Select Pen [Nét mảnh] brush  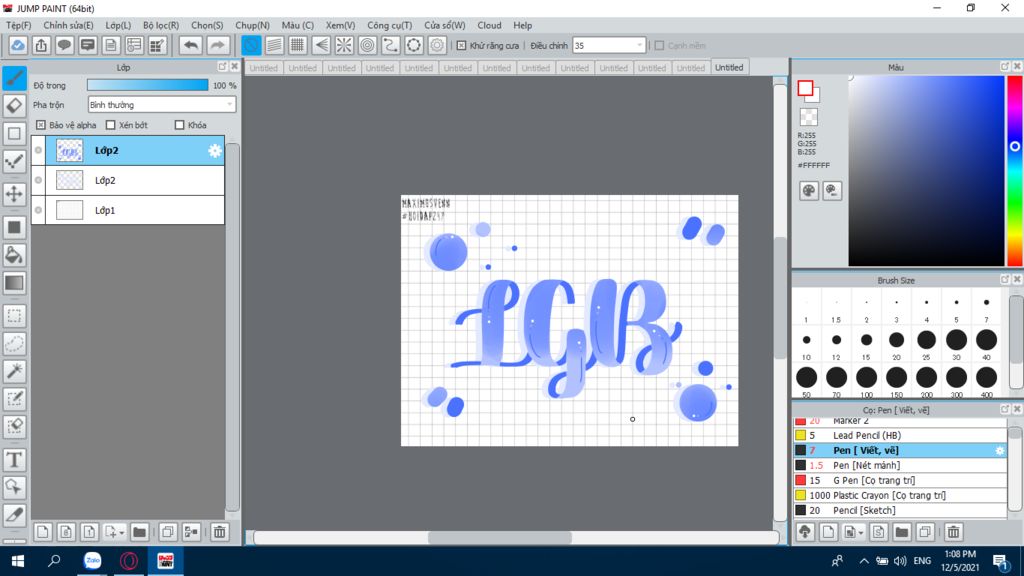point(901,466)
